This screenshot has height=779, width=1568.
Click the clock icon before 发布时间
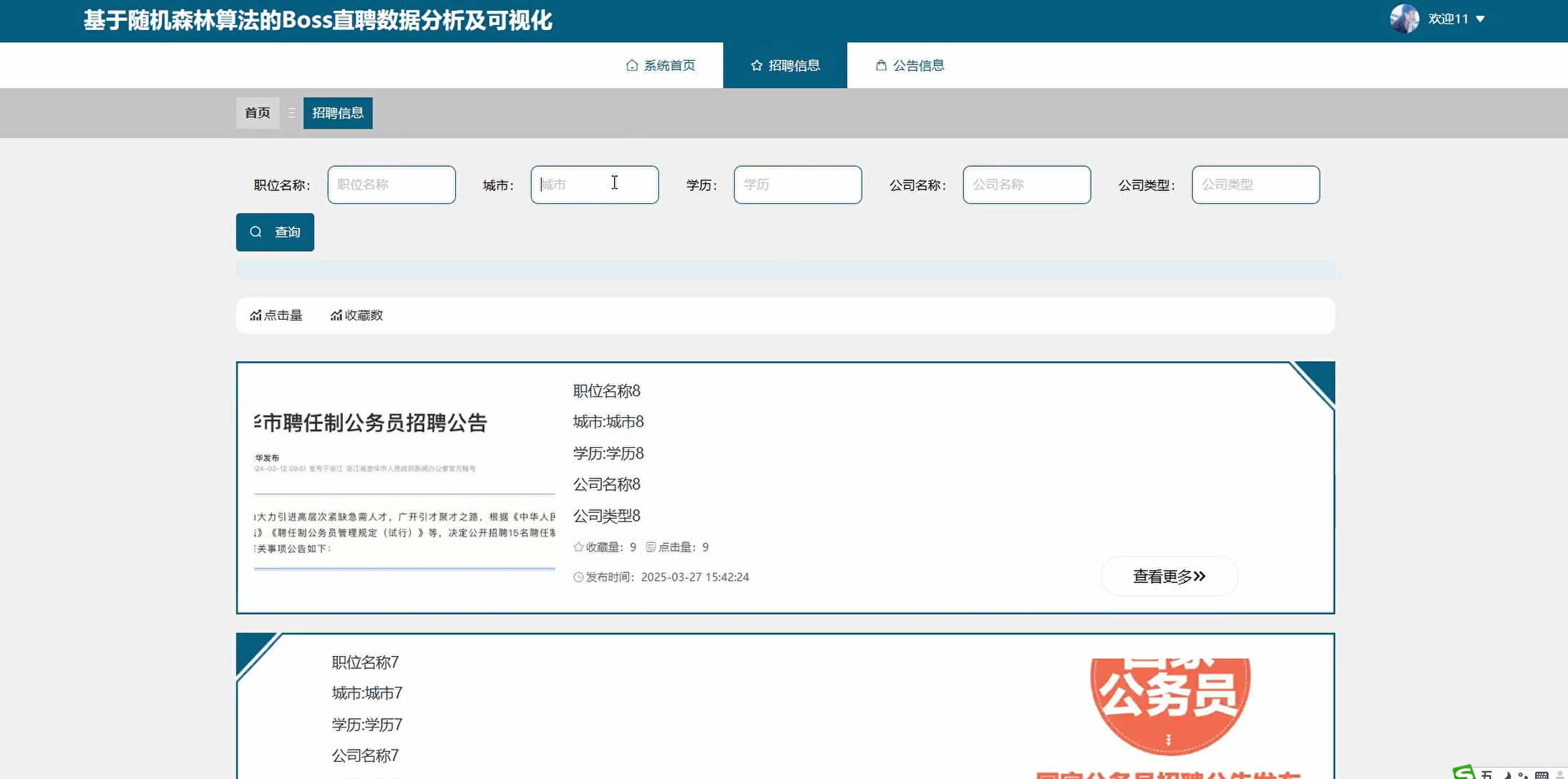(x=577, y=577)
